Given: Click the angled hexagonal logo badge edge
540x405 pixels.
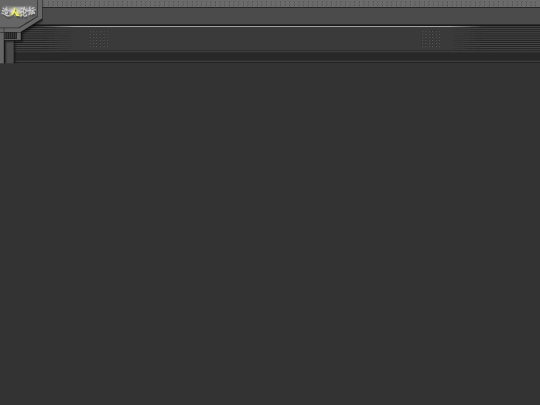Looking at the screenshot, I should coord(30,23).
